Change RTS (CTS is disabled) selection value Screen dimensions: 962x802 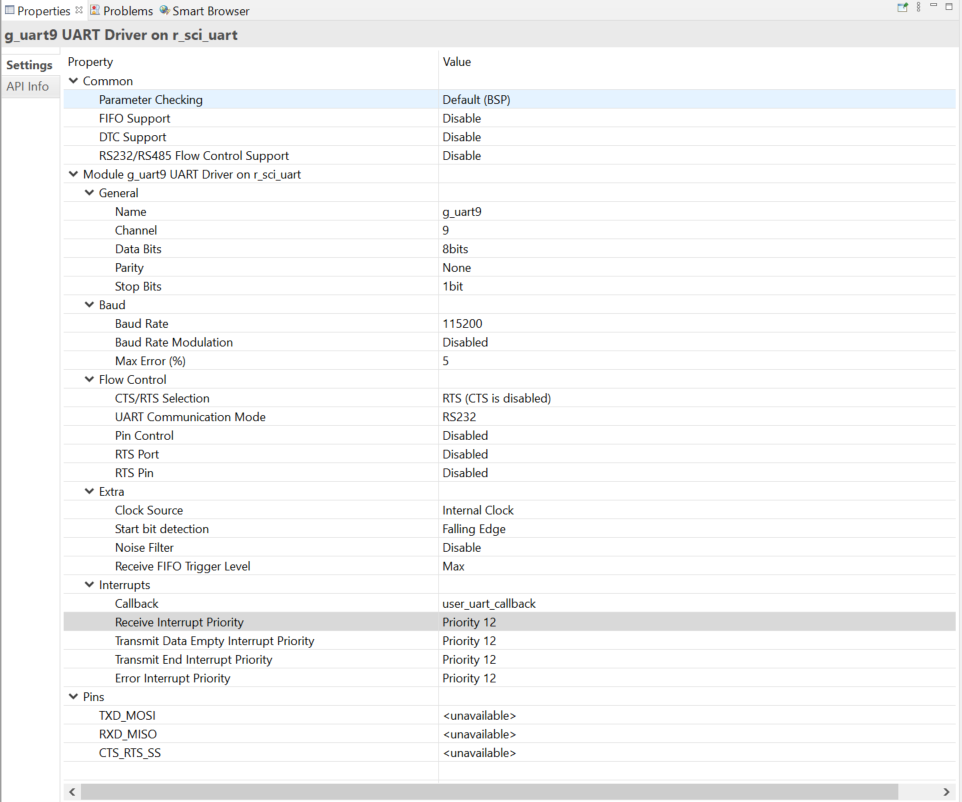pos(496,398)
